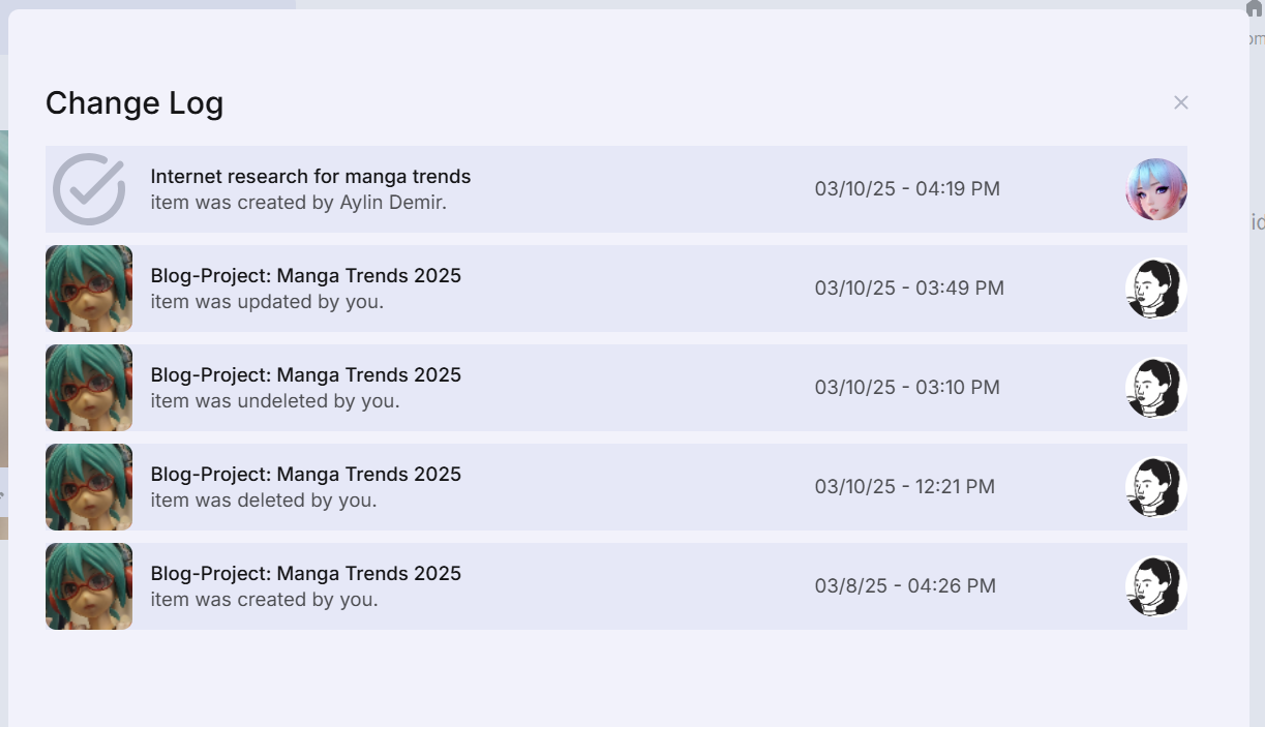Click your avatar beside the 04:26 PM timestamp
Viewport: 1266px width, 733px height.
pos(1154,586)
